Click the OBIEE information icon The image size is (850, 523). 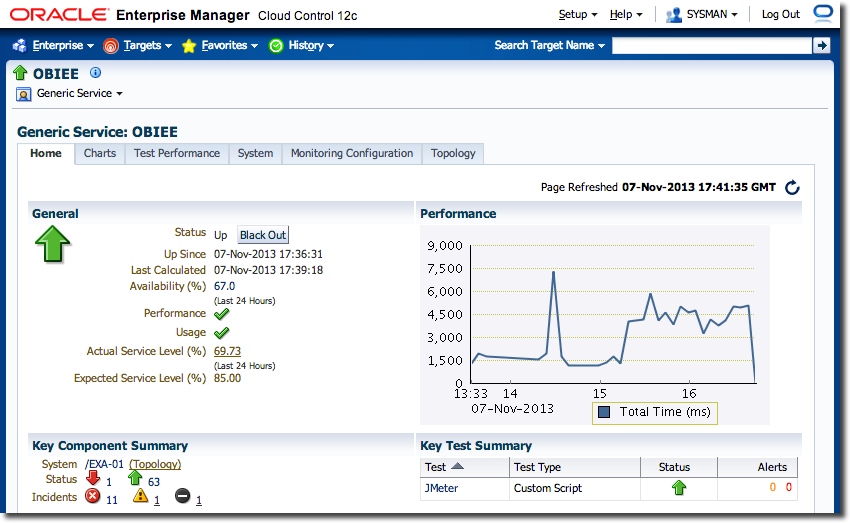click(x=96, y=73)
